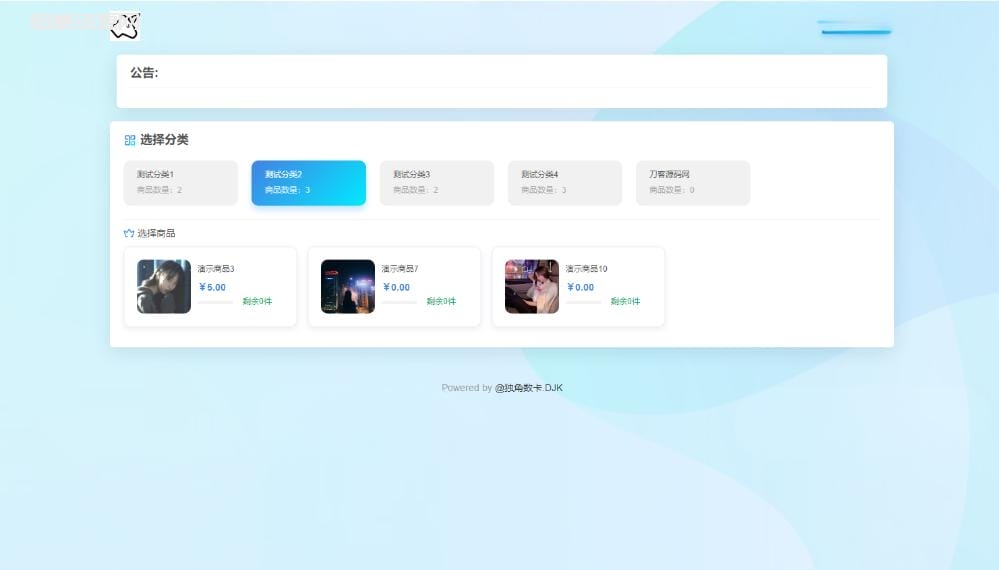Click the blue button at top right
Image resolution: width=999 pixels, height=570 pixels.
click(x=855, y=28)
